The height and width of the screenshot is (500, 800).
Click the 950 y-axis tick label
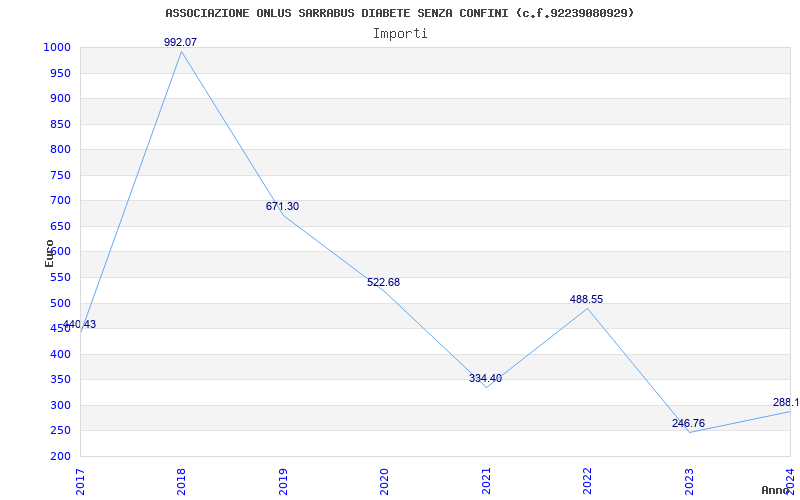(x=60, y=73)
